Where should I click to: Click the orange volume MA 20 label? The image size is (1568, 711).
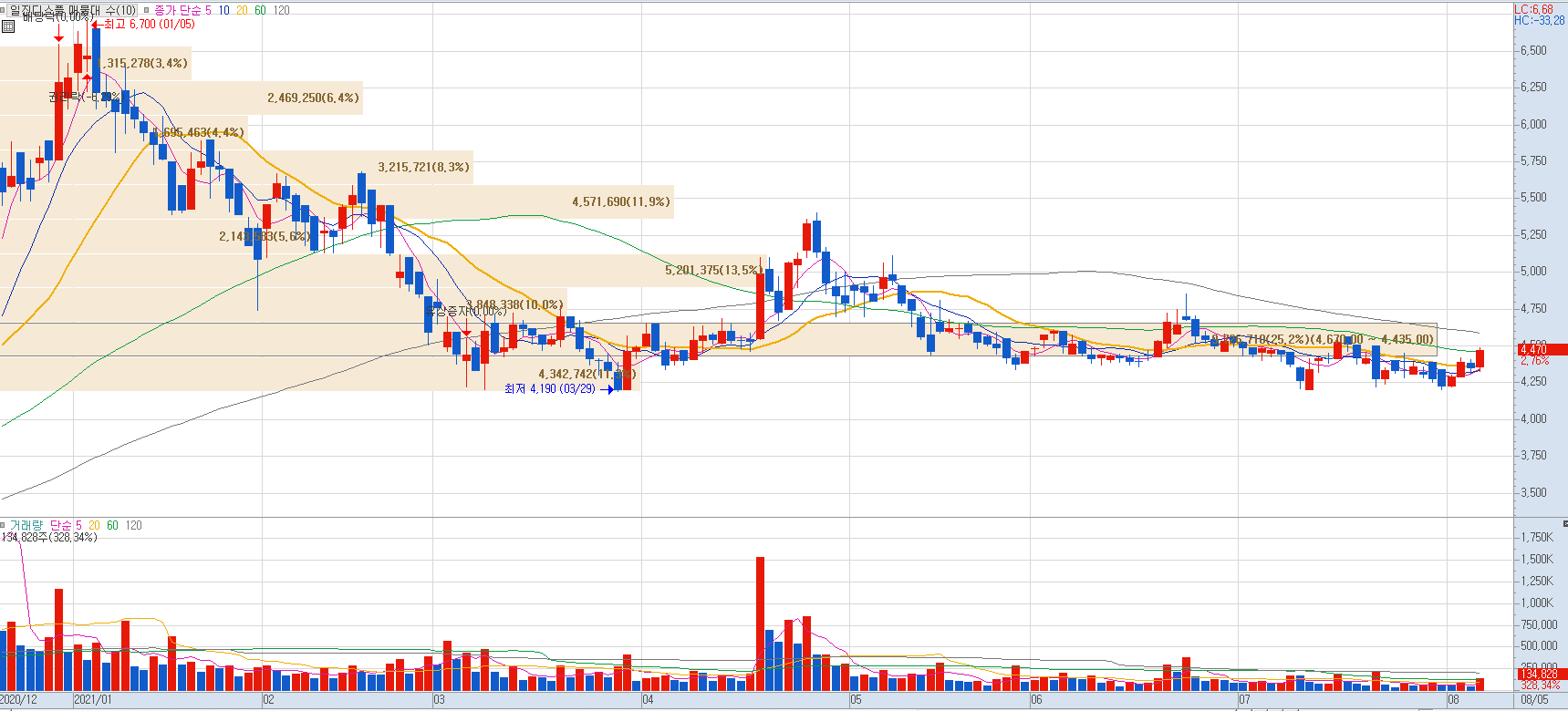tap(94, 525)
